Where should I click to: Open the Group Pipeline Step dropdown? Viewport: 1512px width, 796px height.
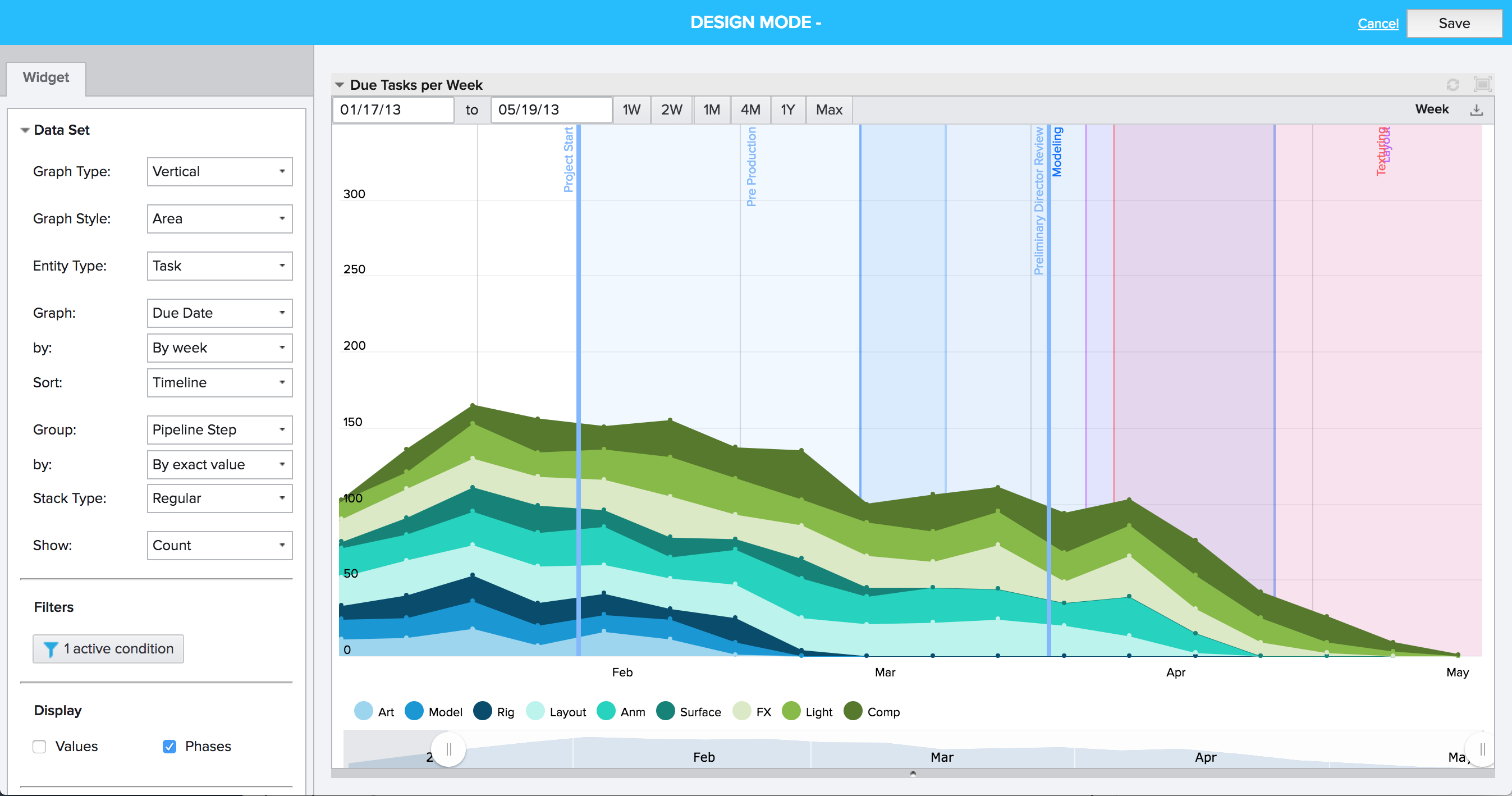(x=219, y=429)
